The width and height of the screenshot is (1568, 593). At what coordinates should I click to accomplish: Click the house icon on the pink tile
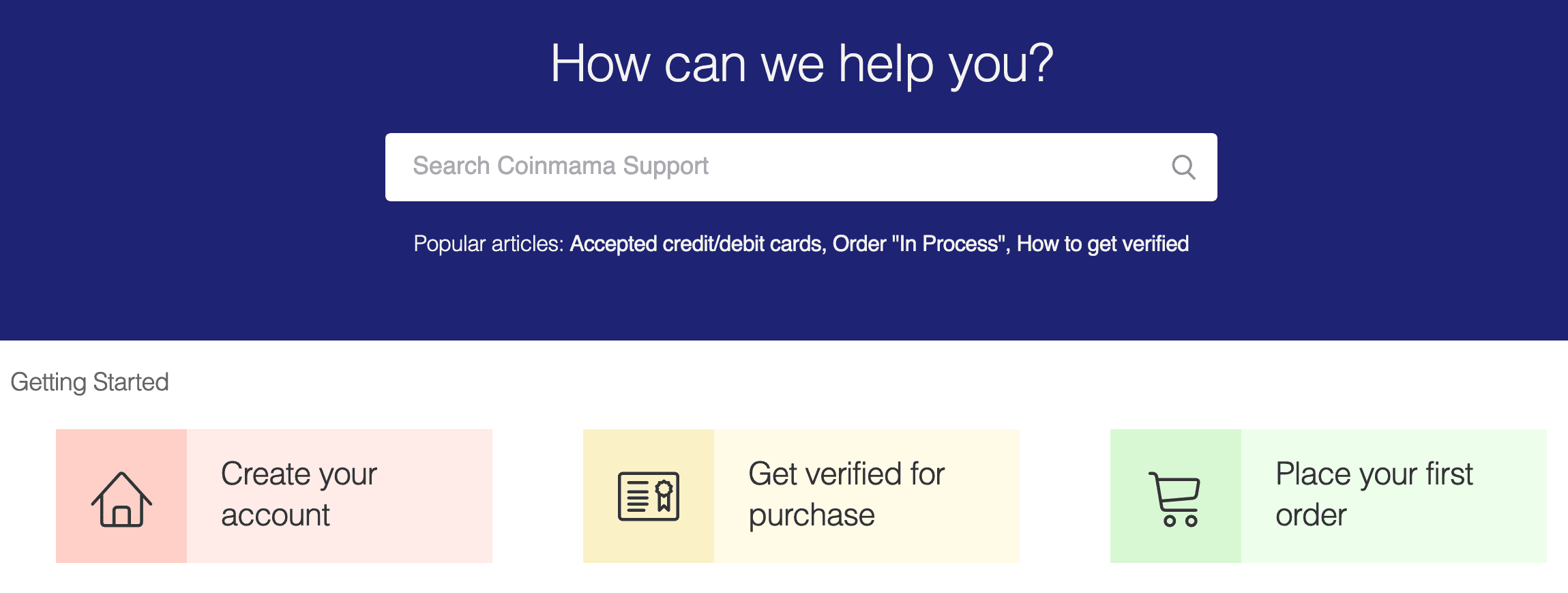(121, 499)
